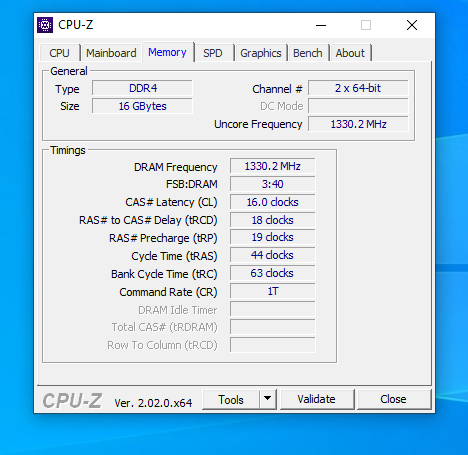The width and height of the screenshot is (468, 455).
Task: Click the CPU-Z app icon in title bar
Action: 45,25
